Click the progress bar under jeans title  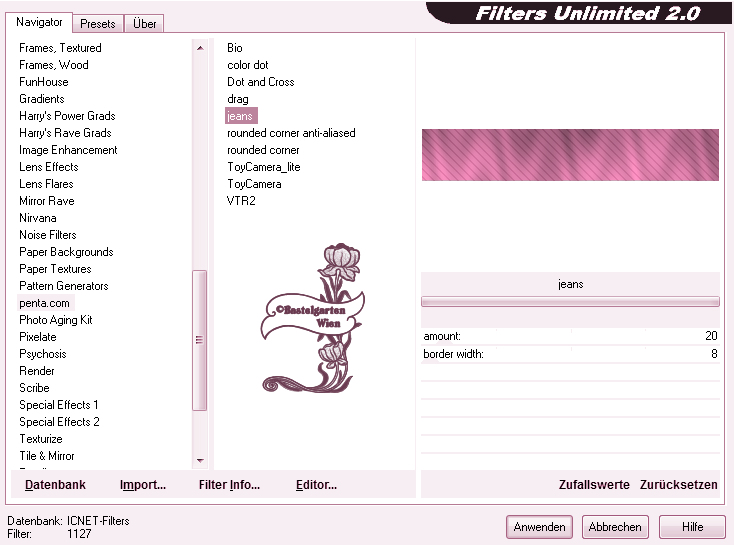coord(570,302)
